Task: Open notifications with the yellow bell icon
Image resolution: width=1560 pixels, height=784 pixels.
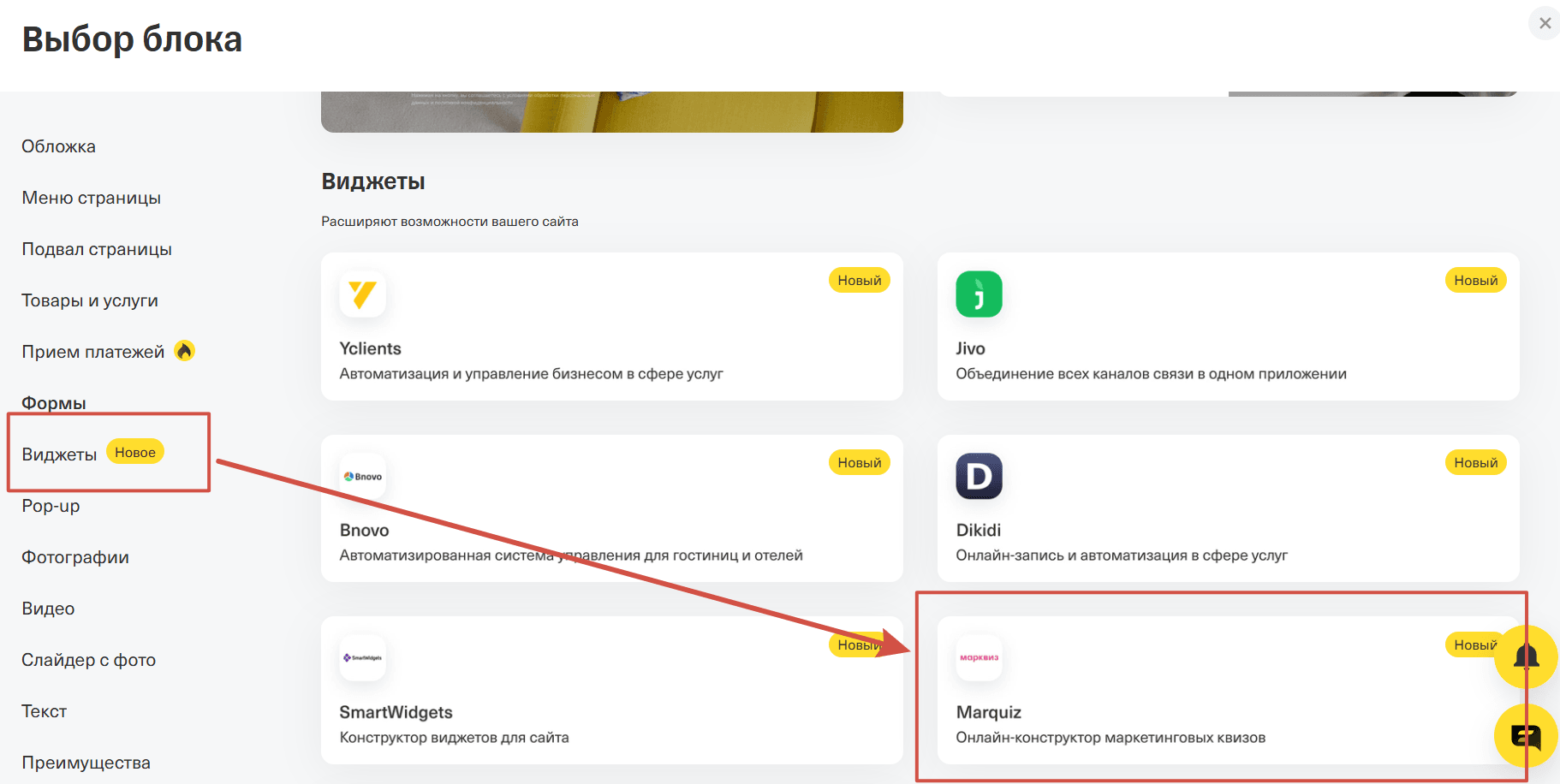Action: pyautogui.click(x=1526, y=656)
